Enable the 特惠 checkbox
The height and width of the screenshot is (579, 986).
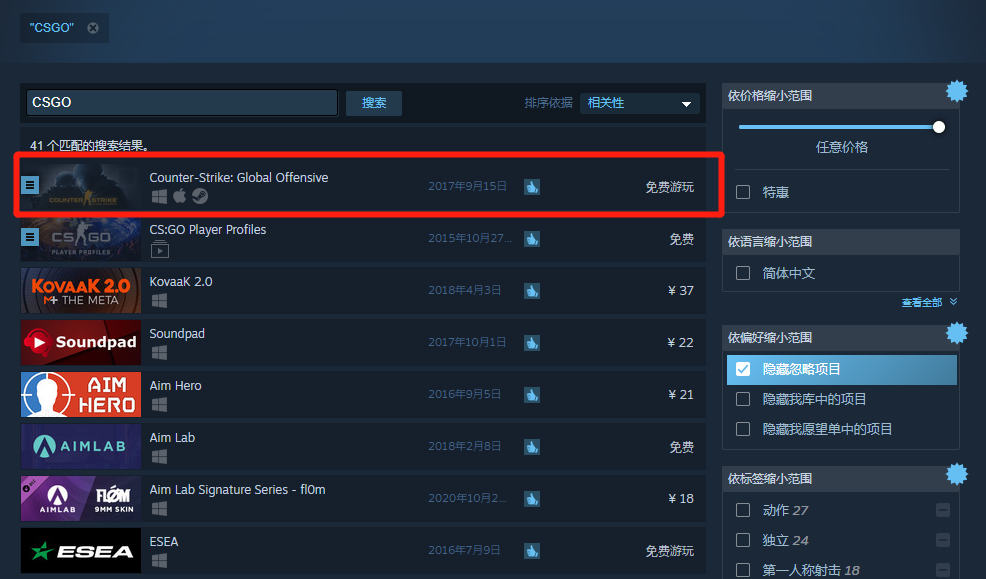click(743, 192)
